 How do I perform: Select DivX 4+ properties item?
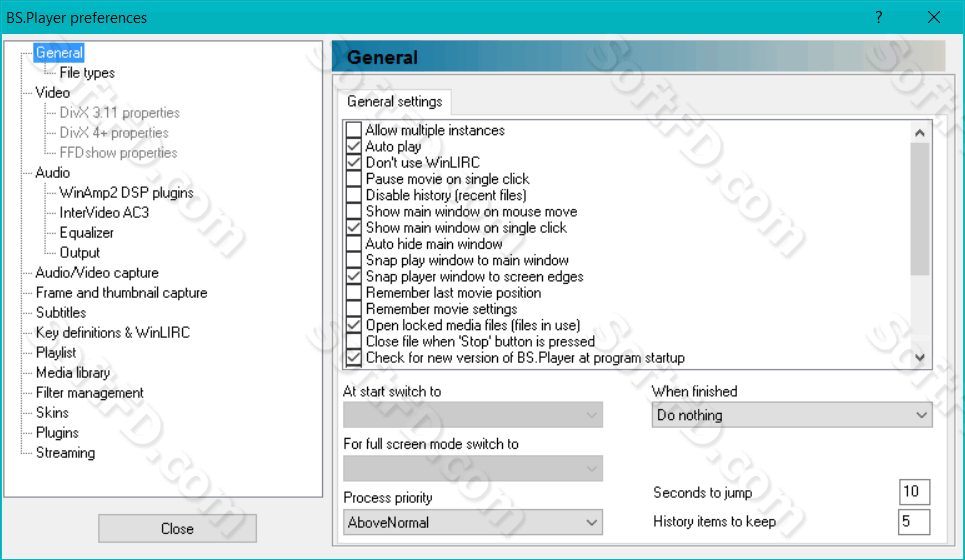click(x=114, y=132)
